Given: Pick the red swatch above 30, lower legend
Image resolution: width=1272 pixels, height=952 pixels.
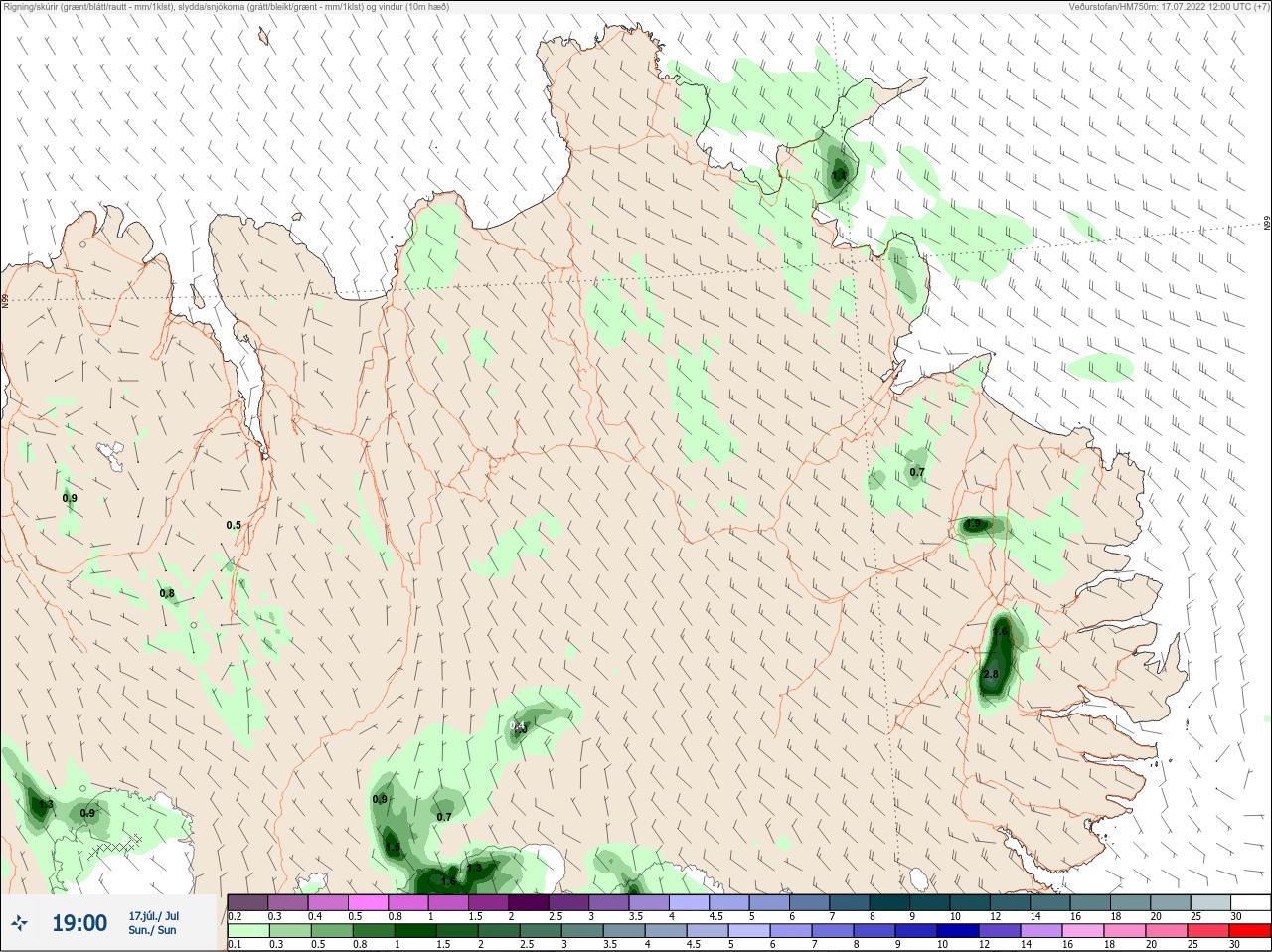Looking at the screenshot, I should (1252, 931).
